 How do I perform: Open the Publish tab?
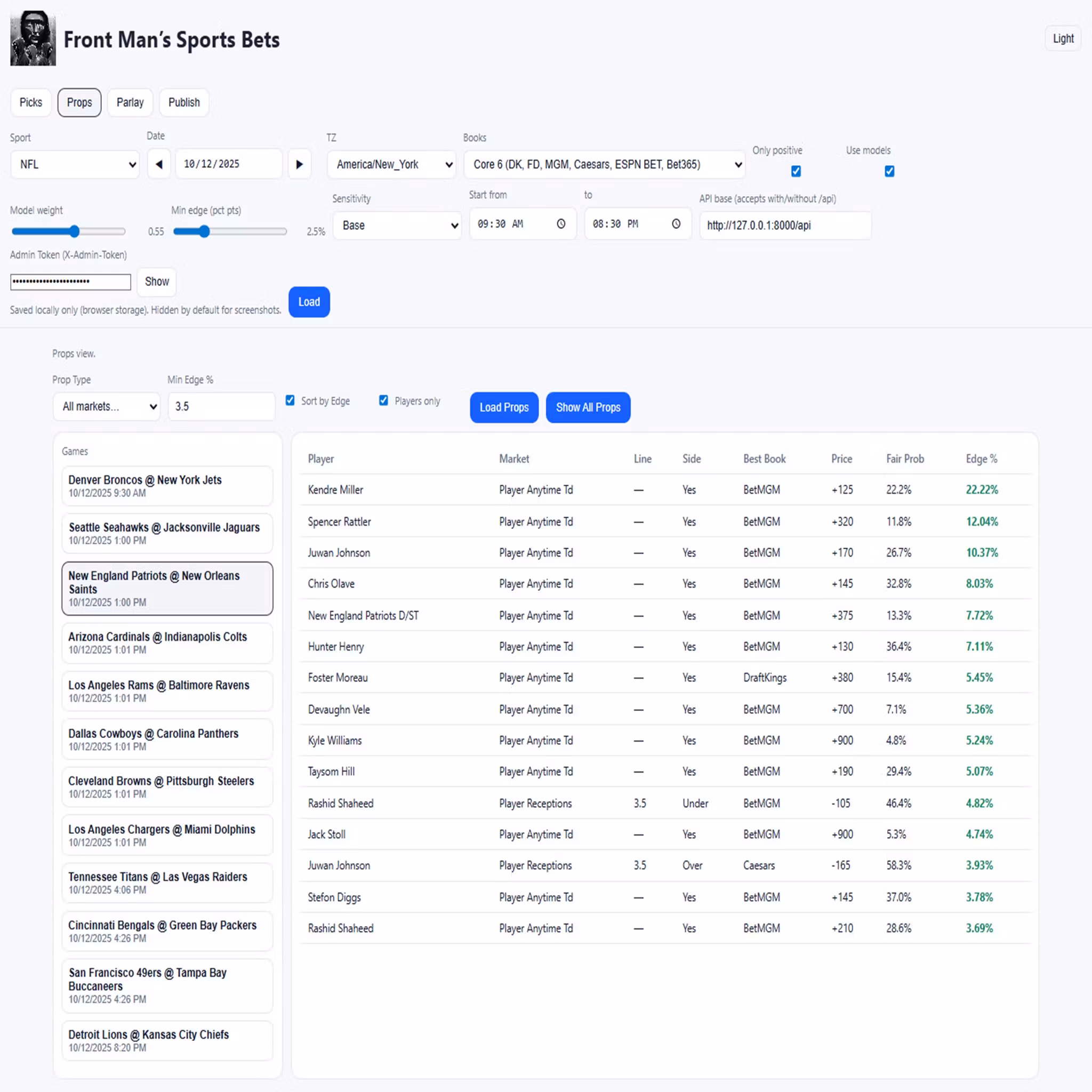coord(184,102)
